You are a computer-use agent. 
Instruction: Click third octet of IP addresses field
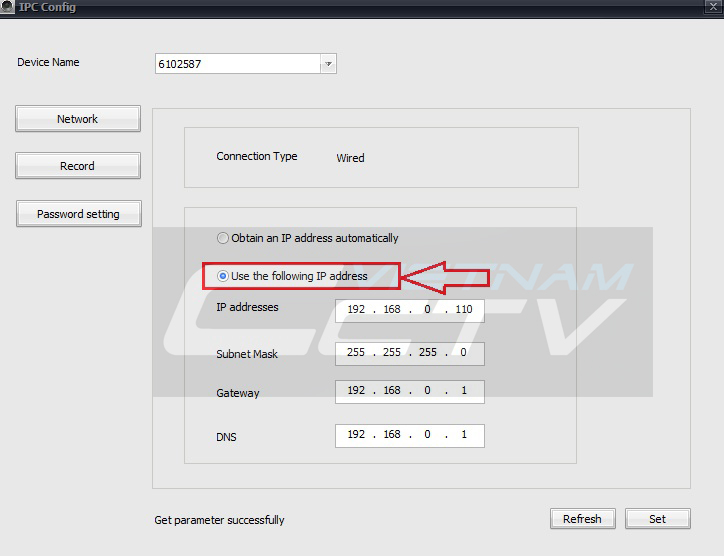427,310
